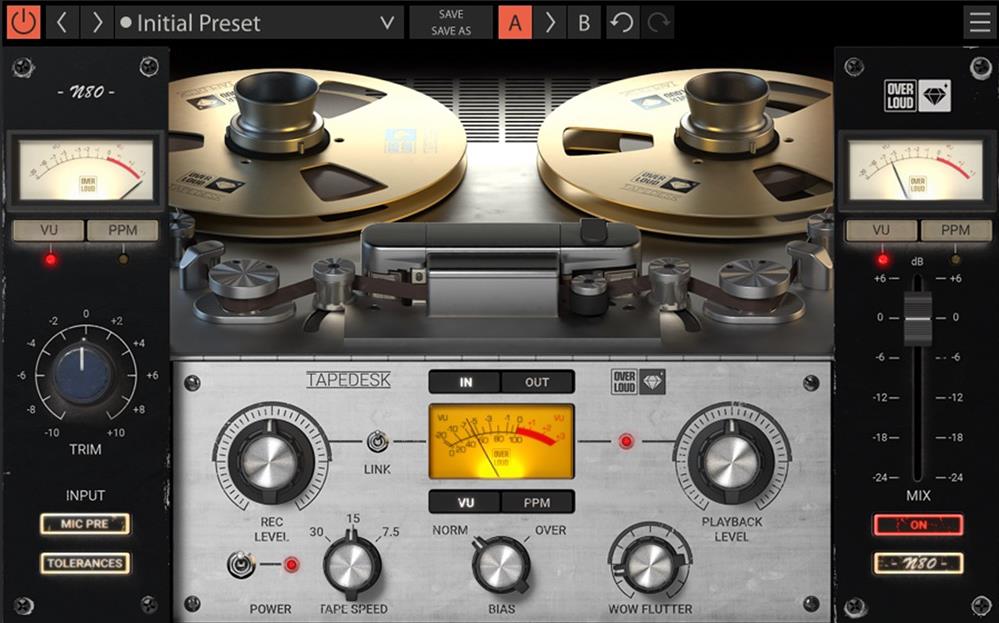
Task: Click the TOLERANCES button
Action: (x=85, y=563)
